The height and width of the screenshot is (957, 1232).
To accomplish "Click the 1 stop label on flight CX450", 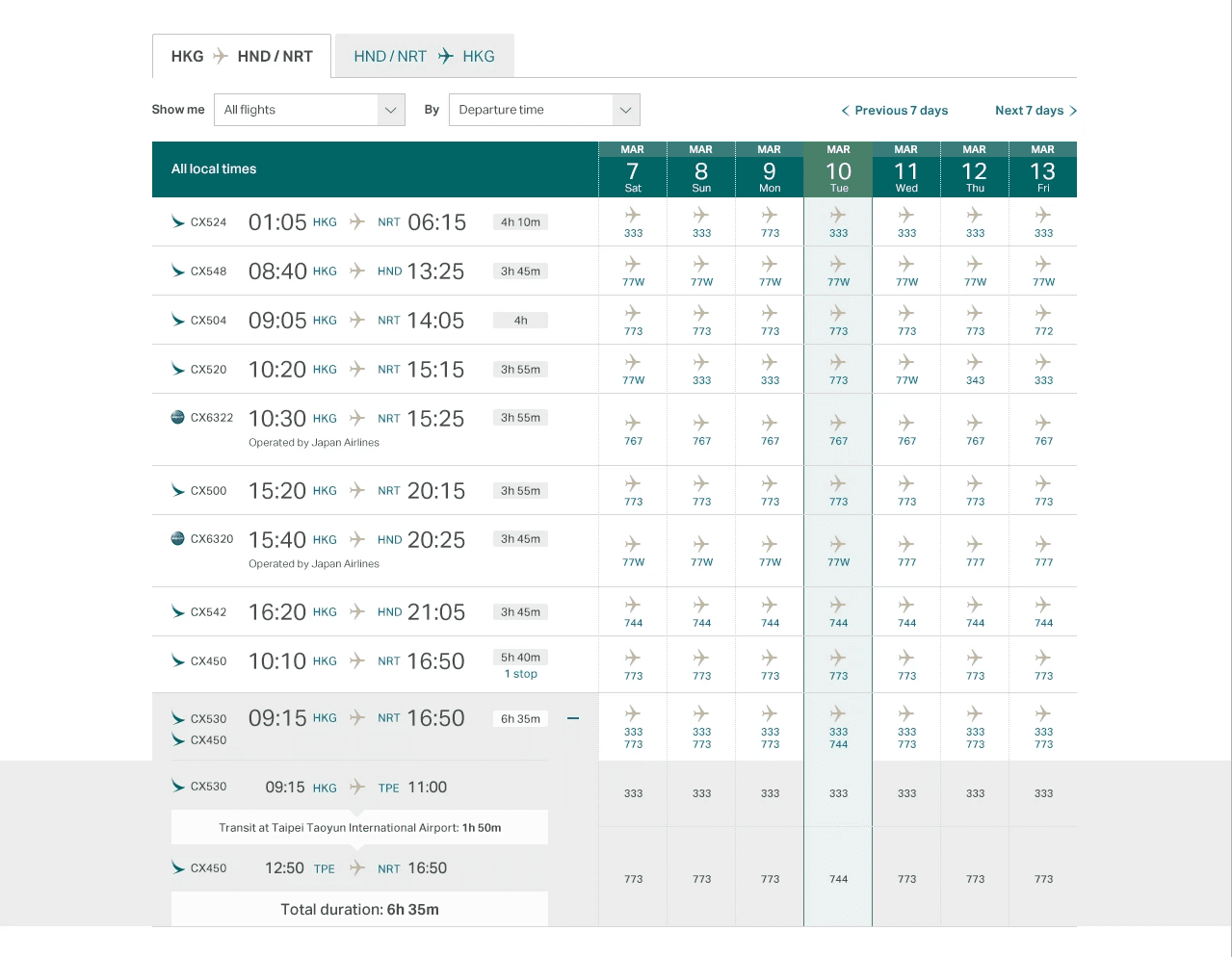I will pos(520,674).
